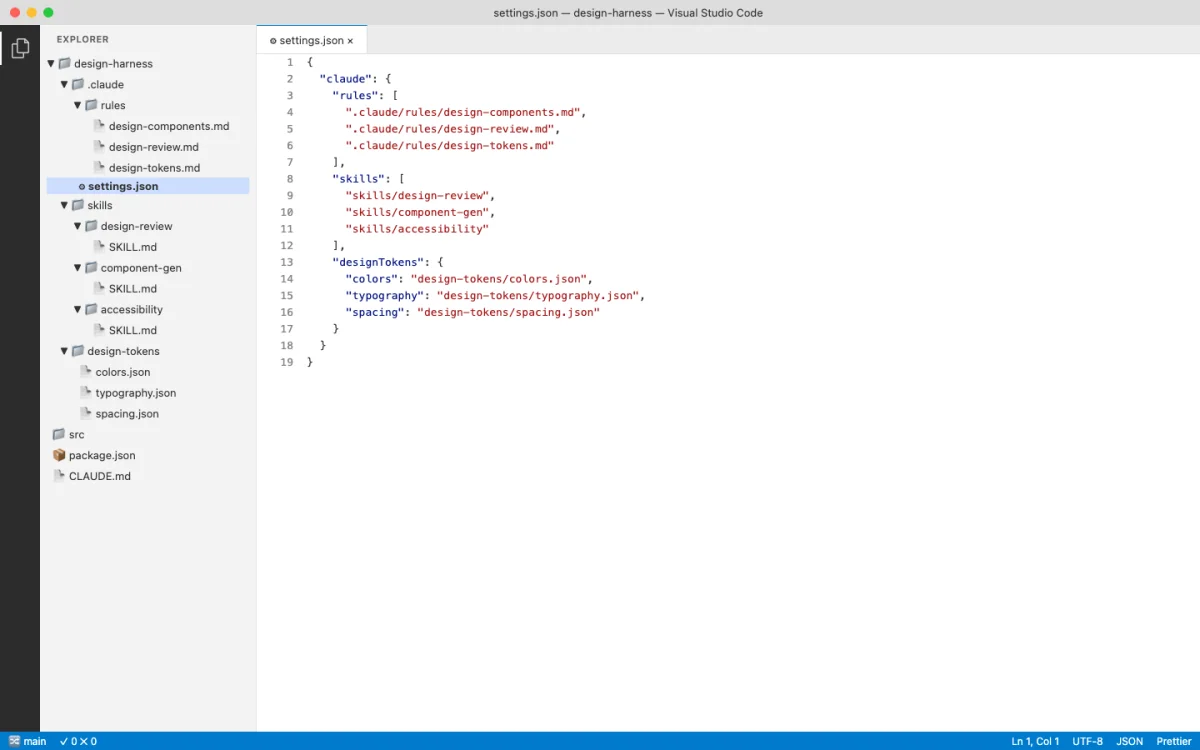Screen dimensions: 1200x750
Task: Click the design-review.md file icon
Action: pos(99,147)
